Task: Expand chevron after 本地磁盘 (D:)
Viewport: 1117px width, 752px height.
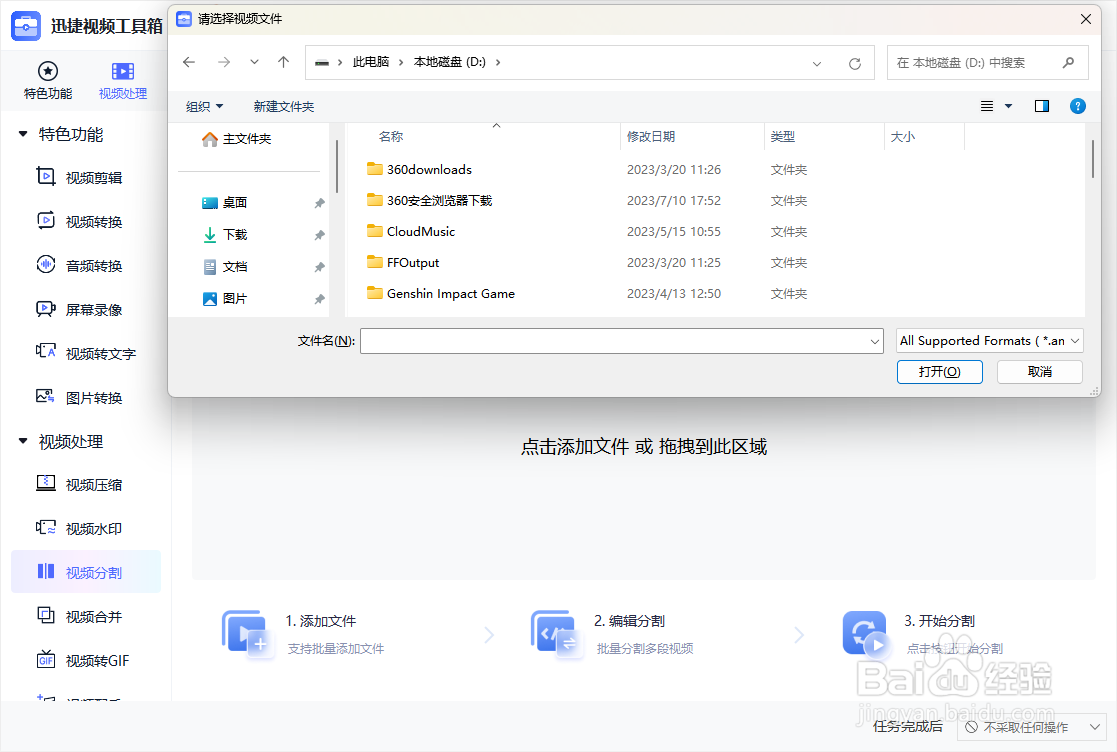Action: point(497,62)
